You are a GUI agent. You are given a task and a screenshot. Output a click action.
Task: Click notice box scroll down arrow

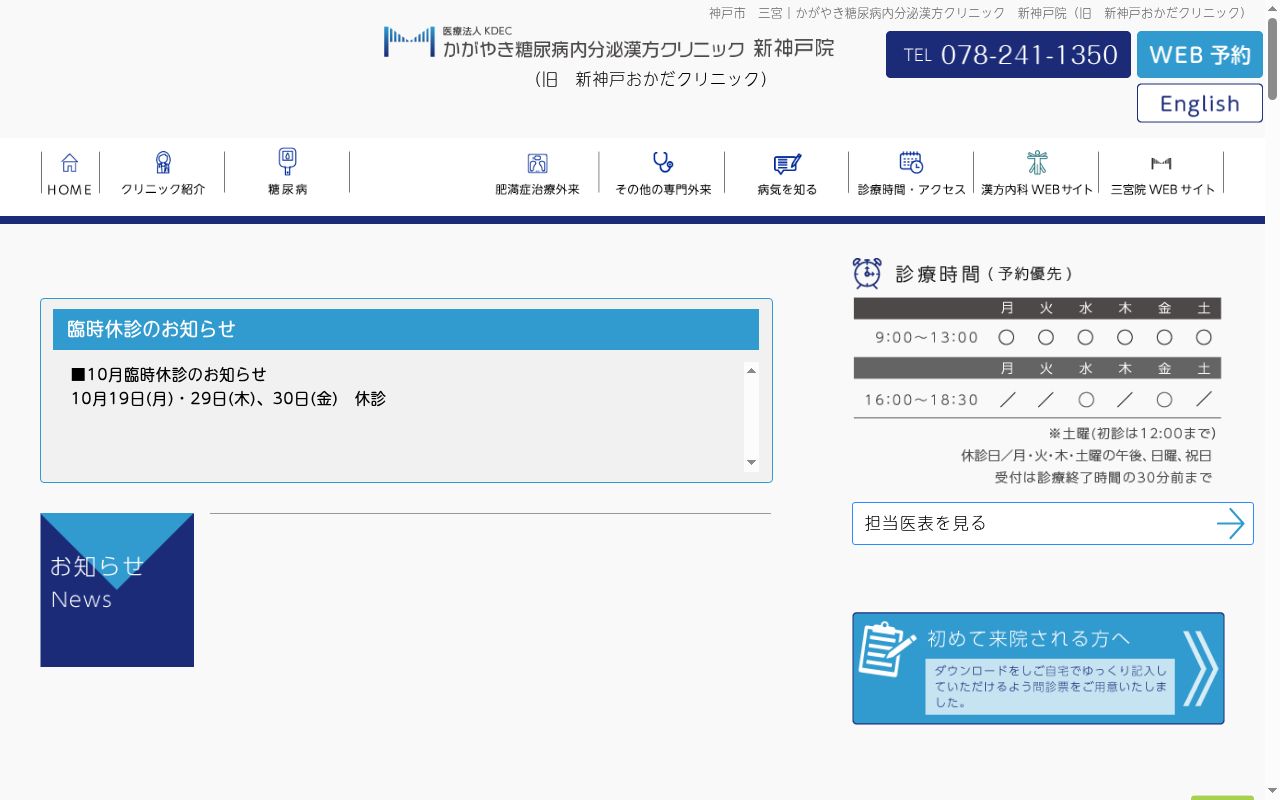point(752,462)
